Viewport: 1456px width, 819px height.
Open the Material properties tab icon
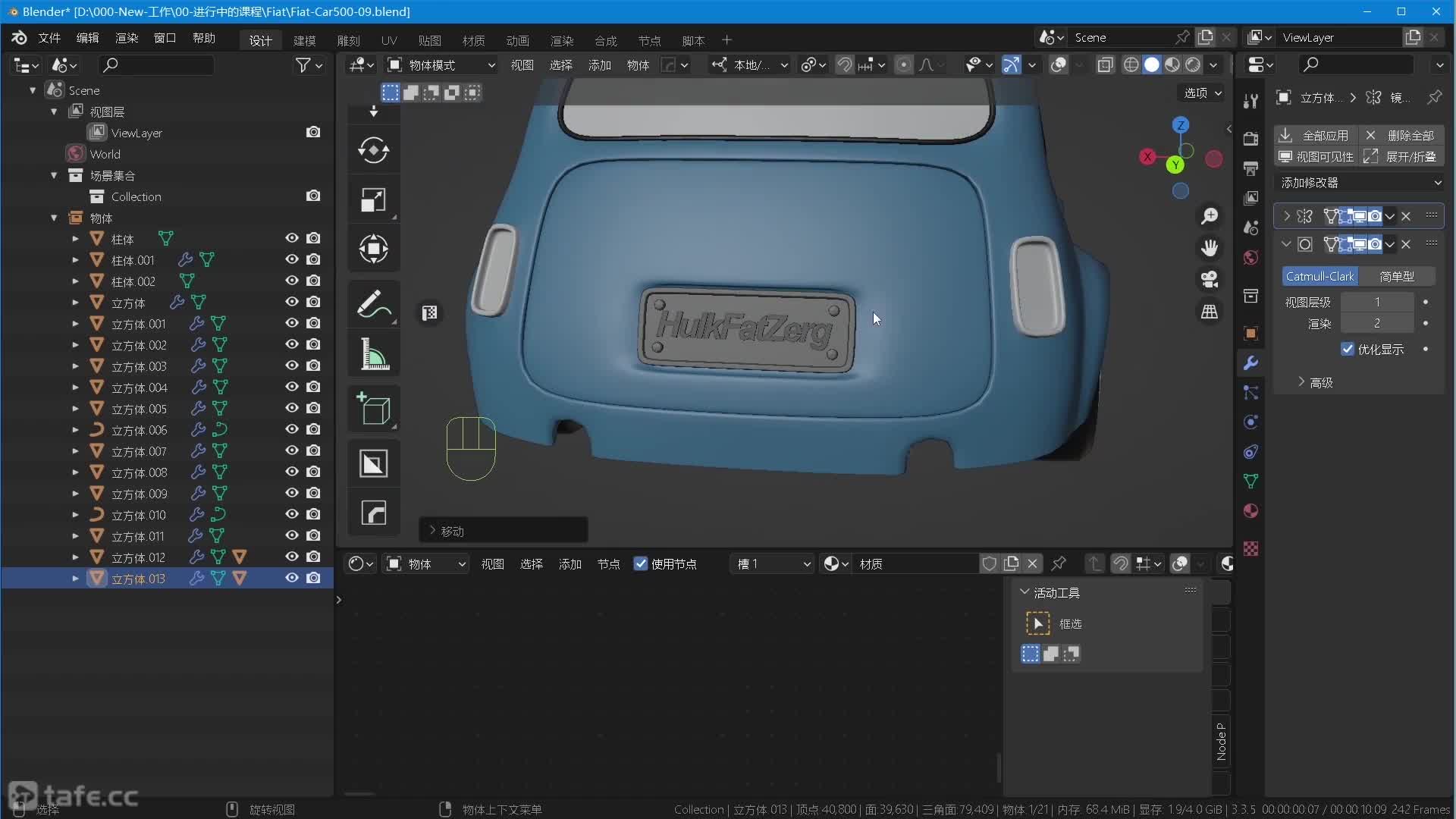click(x=1251, y=511)
